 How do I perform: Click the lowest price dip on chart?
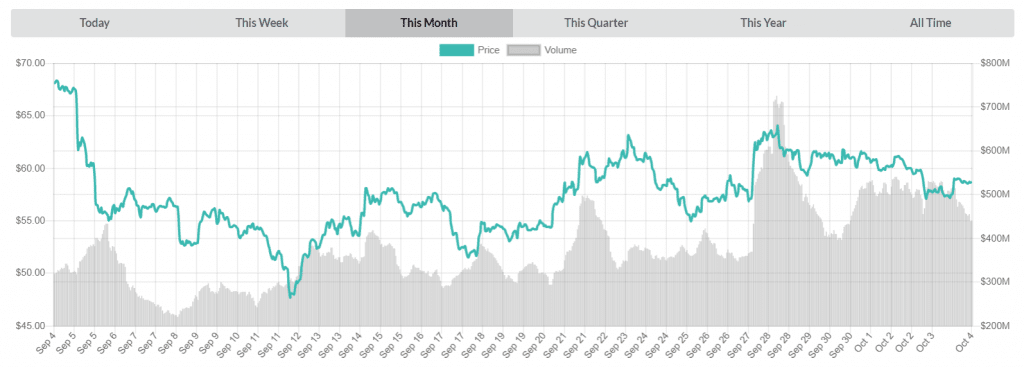(x=290, y=296)
